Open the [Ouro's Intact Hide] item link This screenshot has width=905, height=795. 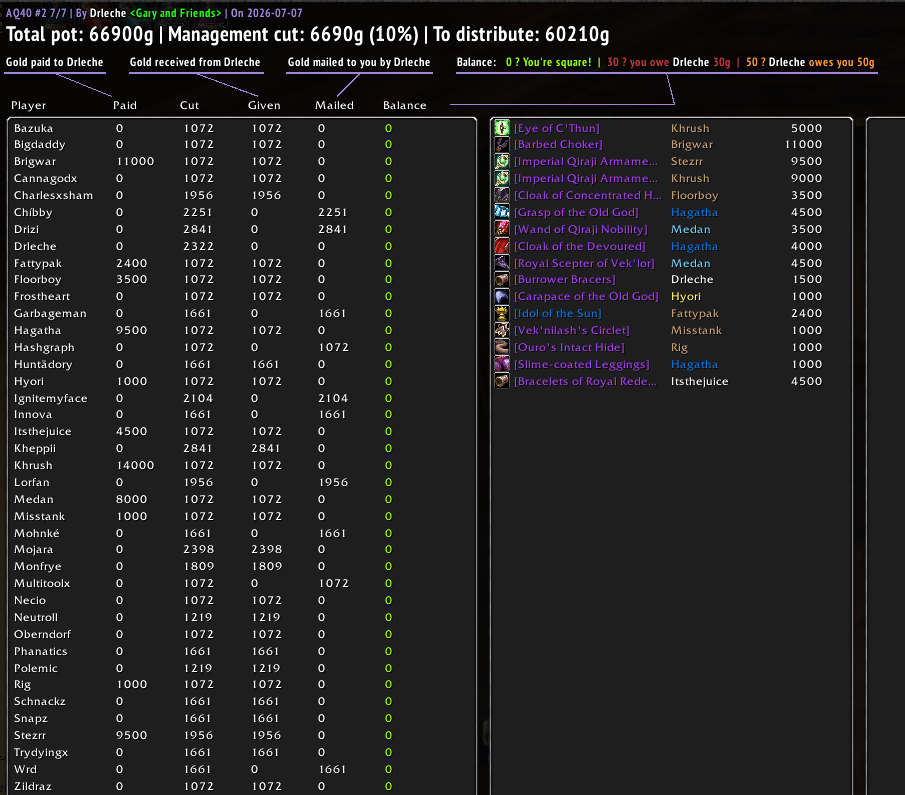(569, 348)
